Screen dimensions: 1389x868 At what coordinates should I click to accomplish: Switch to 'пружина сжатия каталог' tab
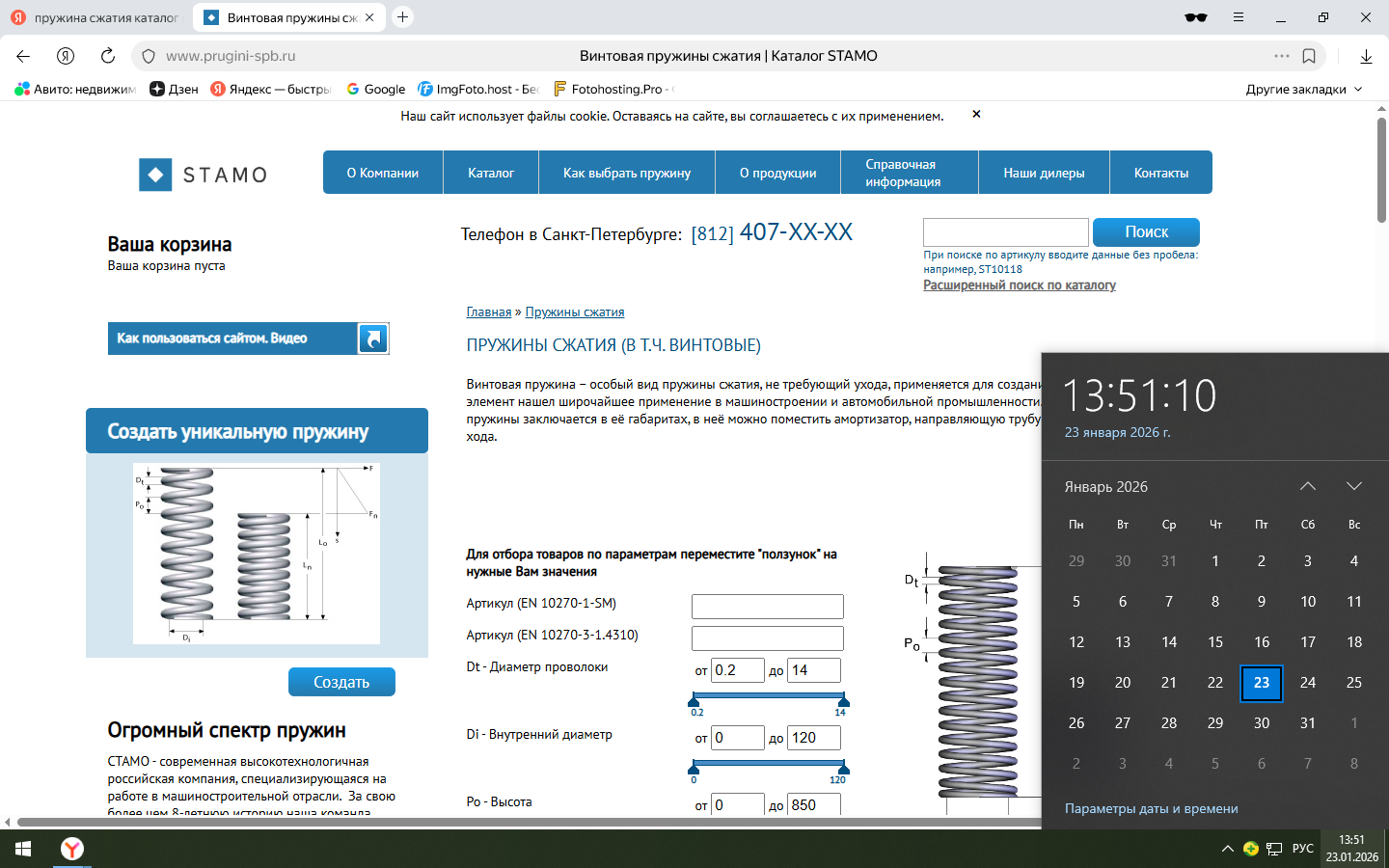(96, 17)
